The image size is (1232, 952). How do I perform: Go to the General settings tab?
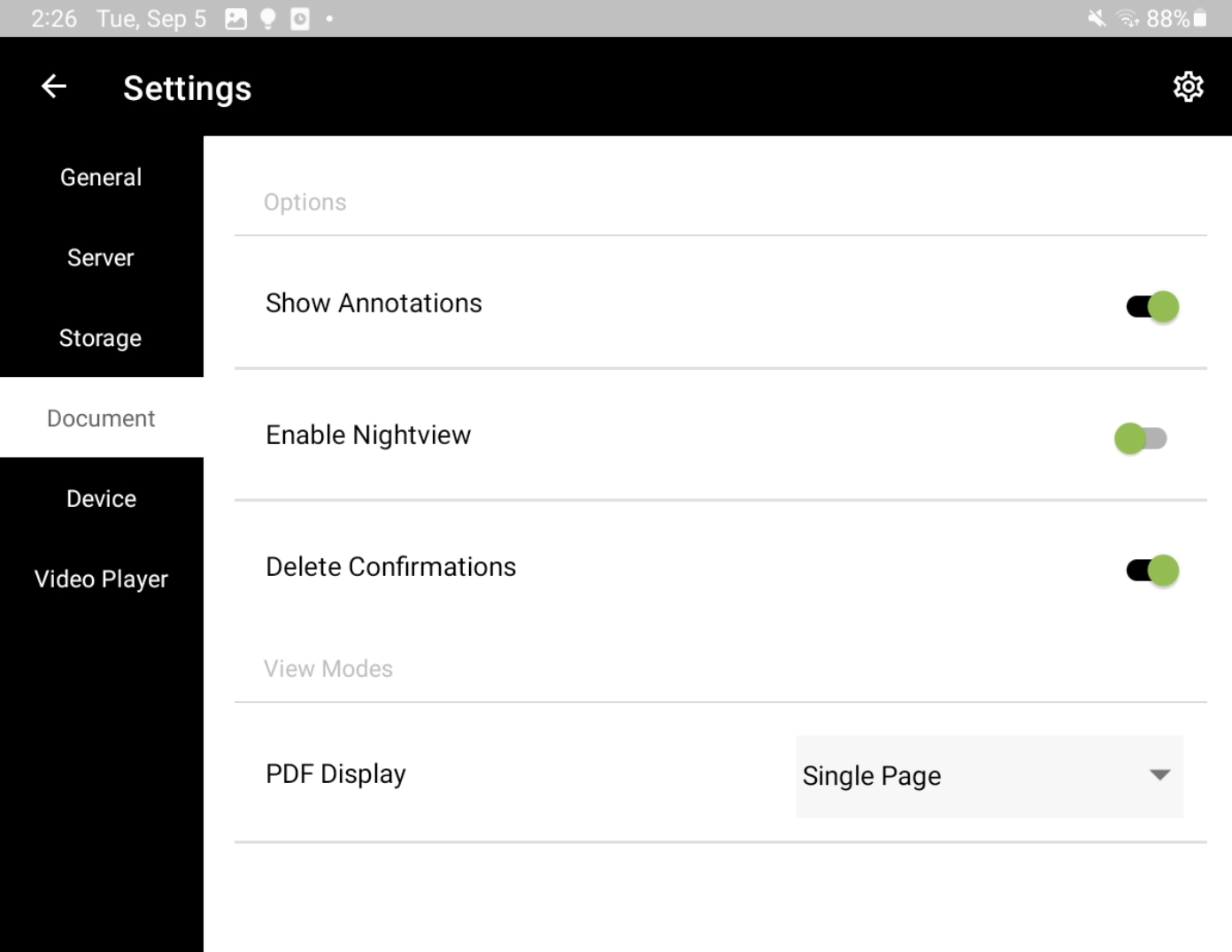[101, 177]
